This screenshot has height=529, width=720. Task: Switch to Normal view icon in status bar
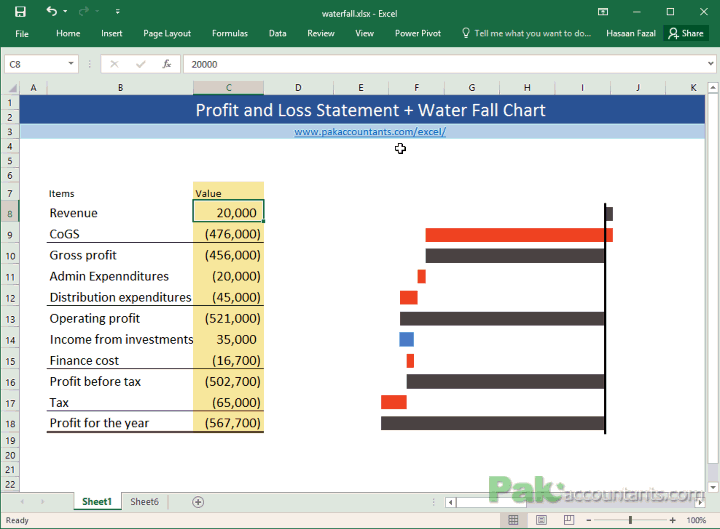pos(513,520)
